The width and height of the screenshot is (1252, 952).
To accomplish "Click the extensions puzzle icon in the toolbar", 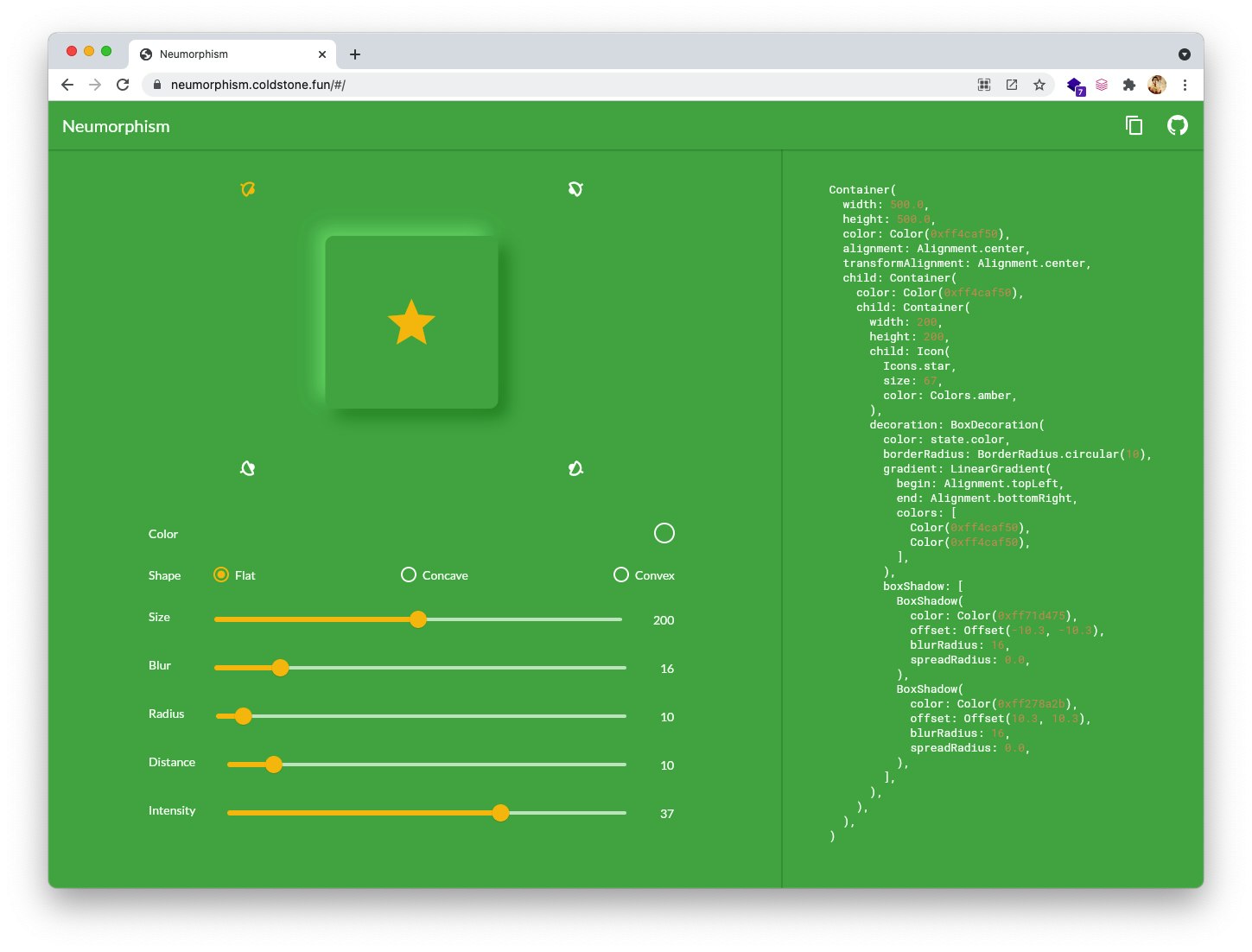I will click(x=1129, y=85).
